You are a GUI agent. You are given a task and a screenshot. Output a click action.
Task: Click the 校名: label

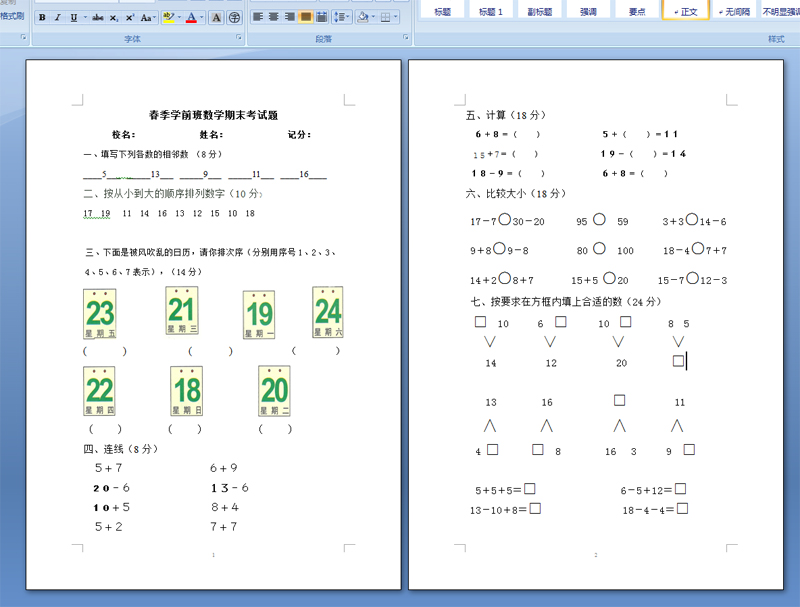(x=123, y=135)
